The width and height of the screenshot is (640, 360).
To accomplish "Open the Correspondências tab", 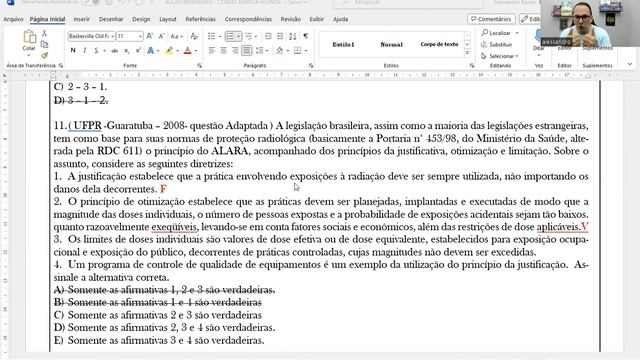I will (248, 19).
